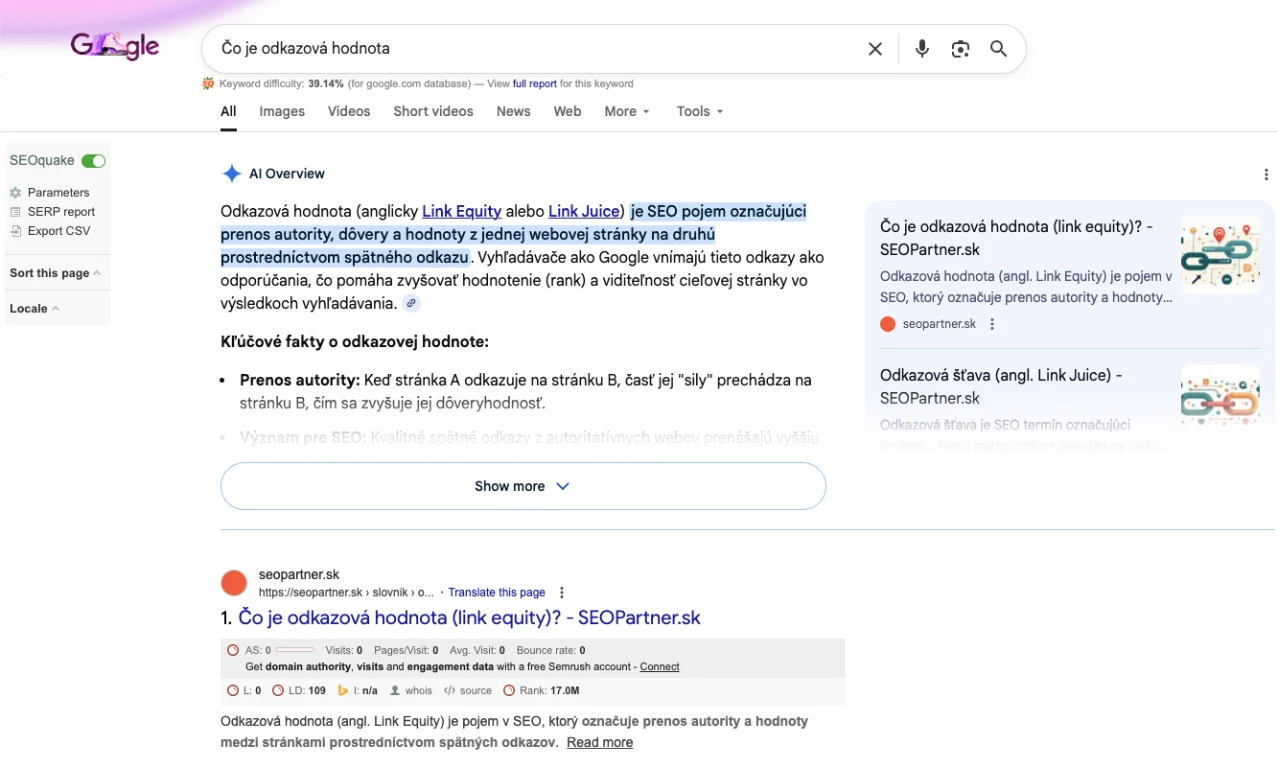
Task: Expand the More search filters dropdown
Action: tap(627, 111)
